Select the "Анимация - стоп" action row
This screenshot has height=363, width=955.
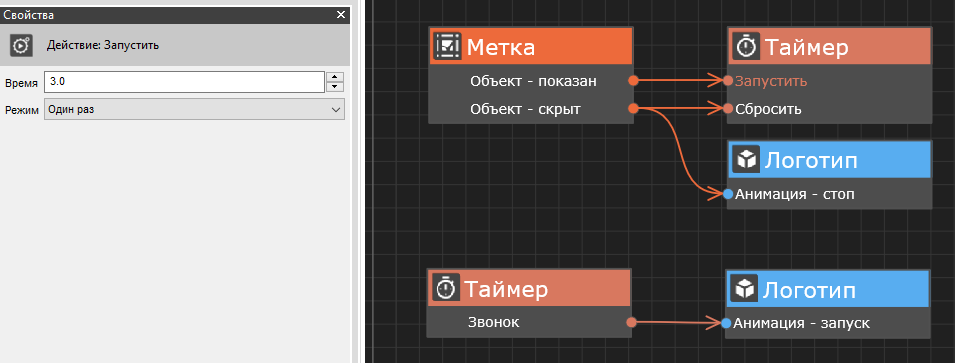coord(830,194)
